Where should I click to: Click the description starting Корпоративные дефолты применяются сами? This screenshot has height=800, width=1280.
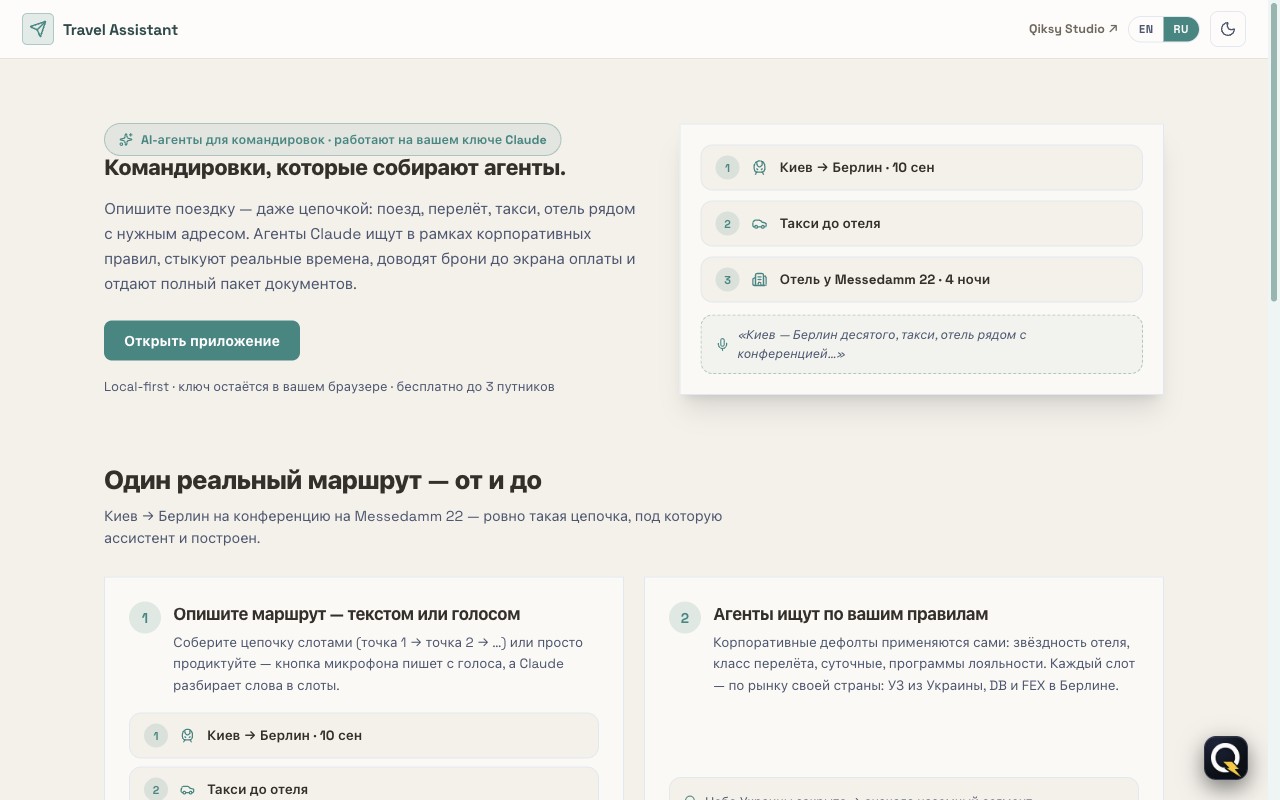pos(924,664)
